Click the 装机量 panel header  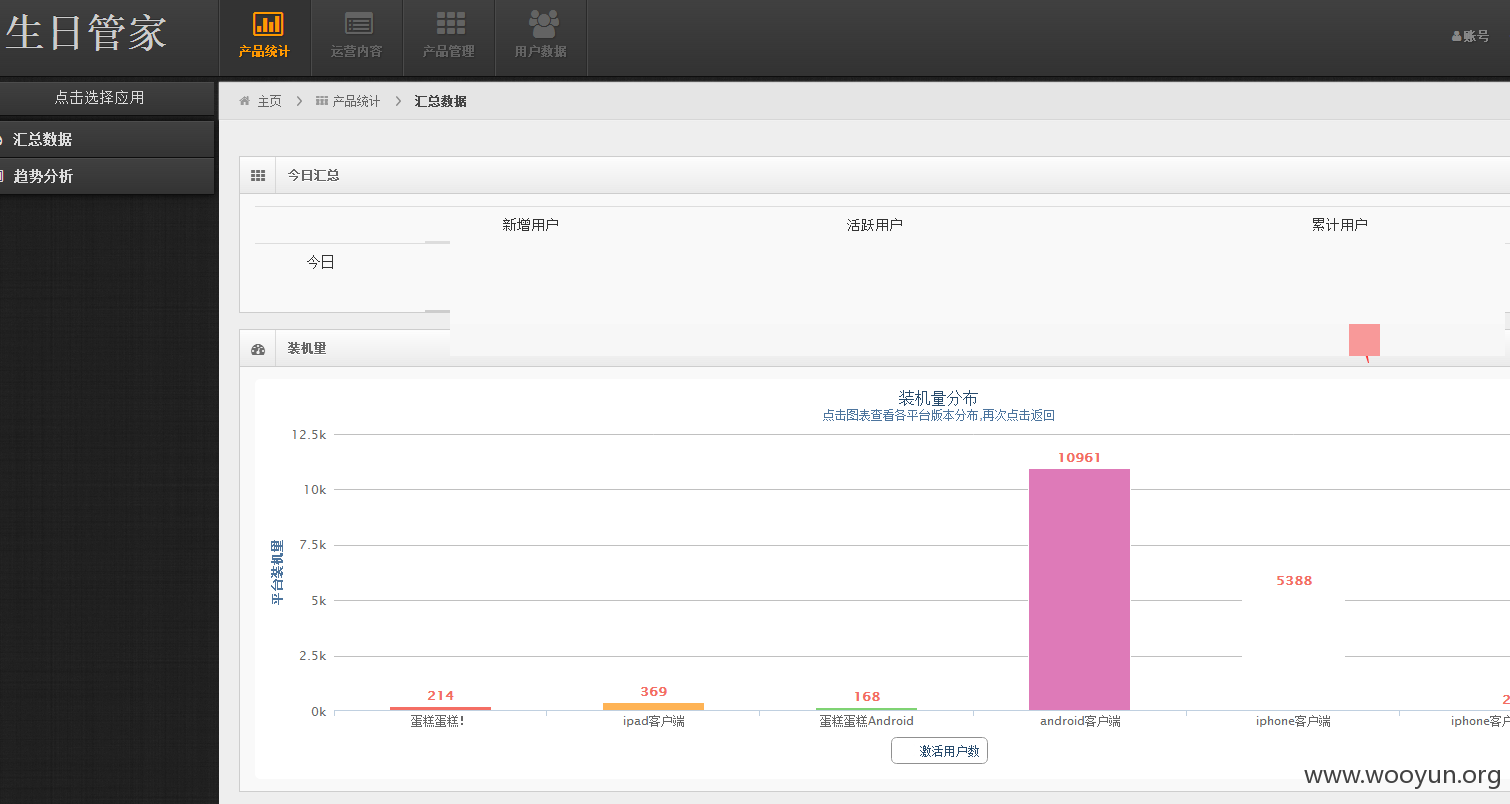307,348
